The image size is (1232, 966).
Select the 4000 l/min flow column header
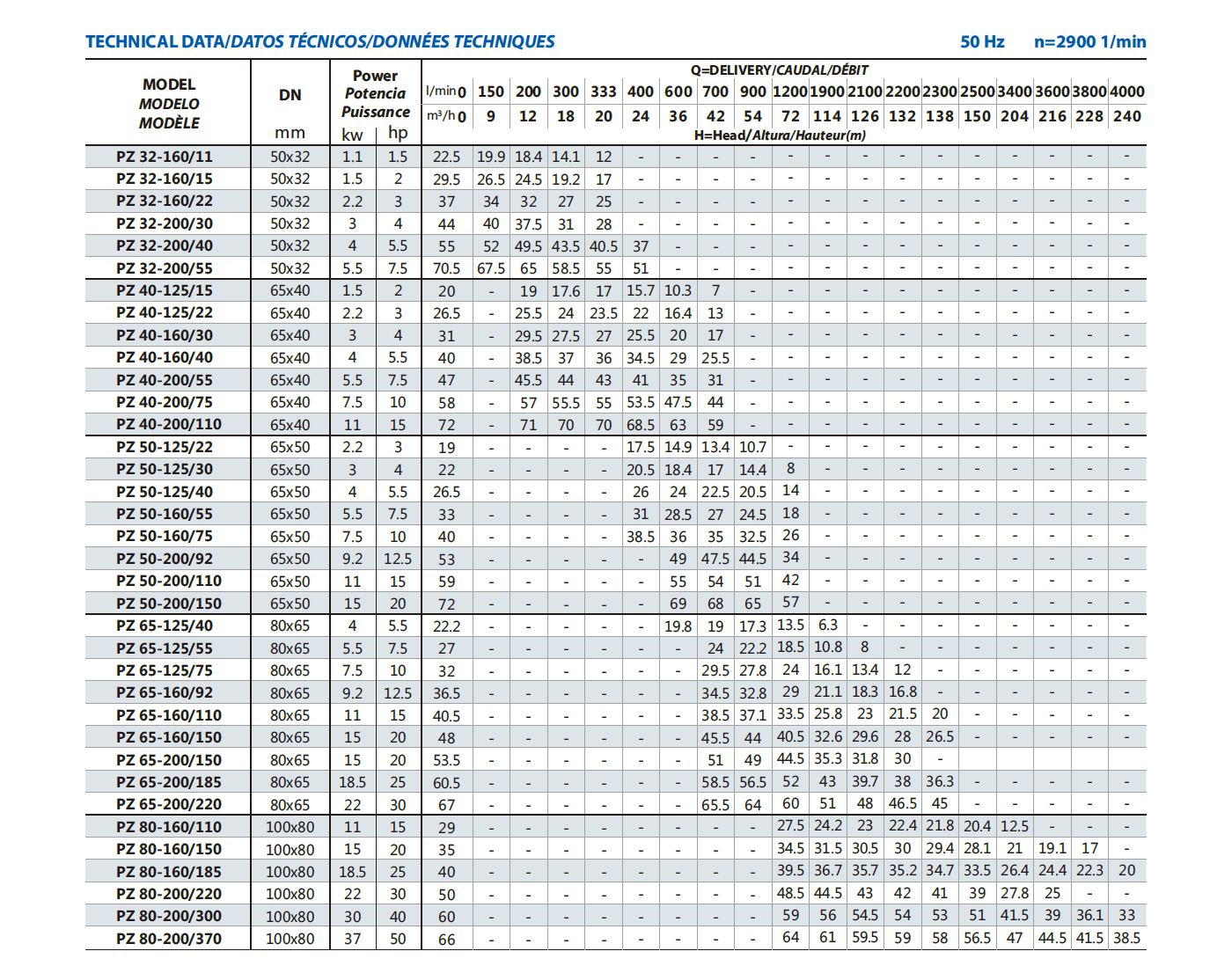(x=1127, y=91)
